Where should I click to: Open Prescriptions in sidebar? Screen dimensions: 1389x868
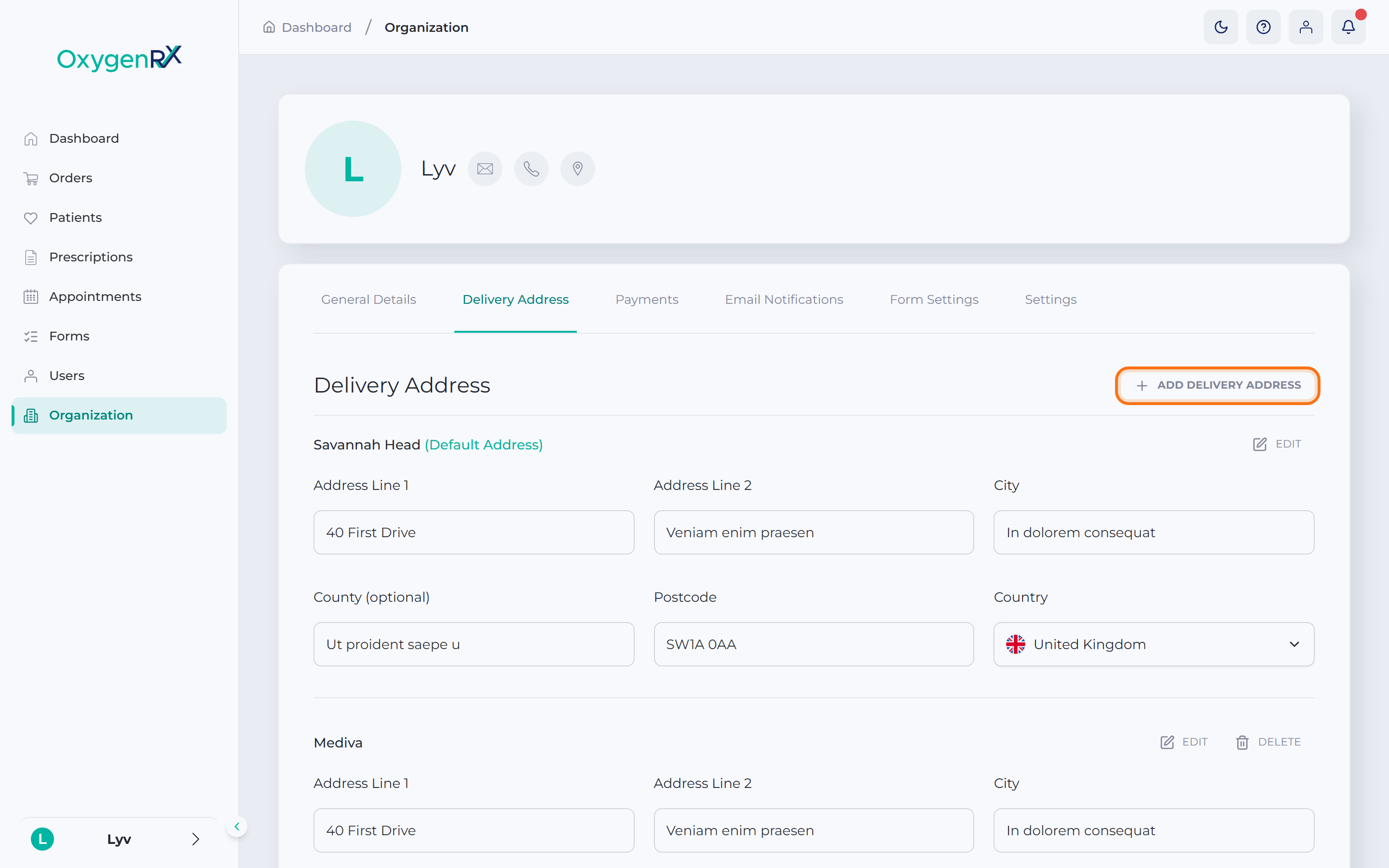(x=119, y=257)
